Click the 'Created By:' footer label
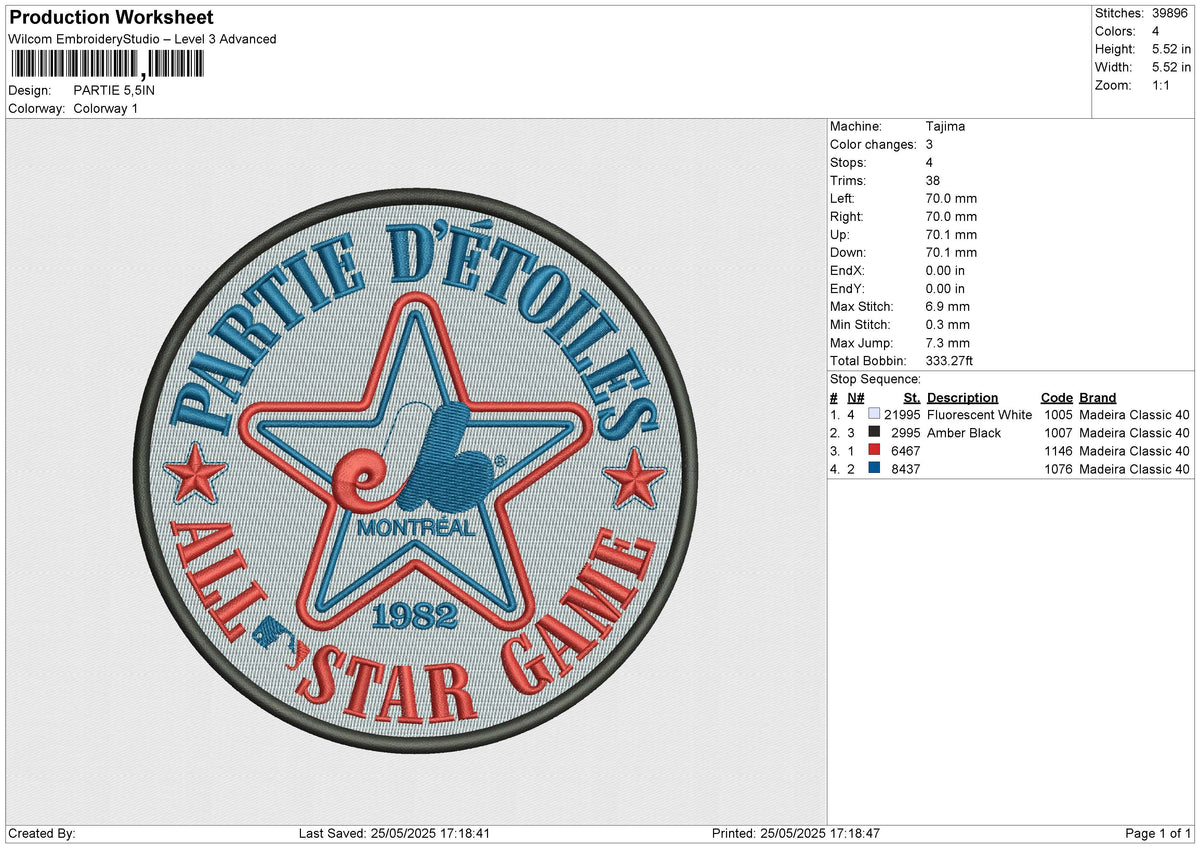The height and width of the screenshot is (848, 1200). [41, 834]
